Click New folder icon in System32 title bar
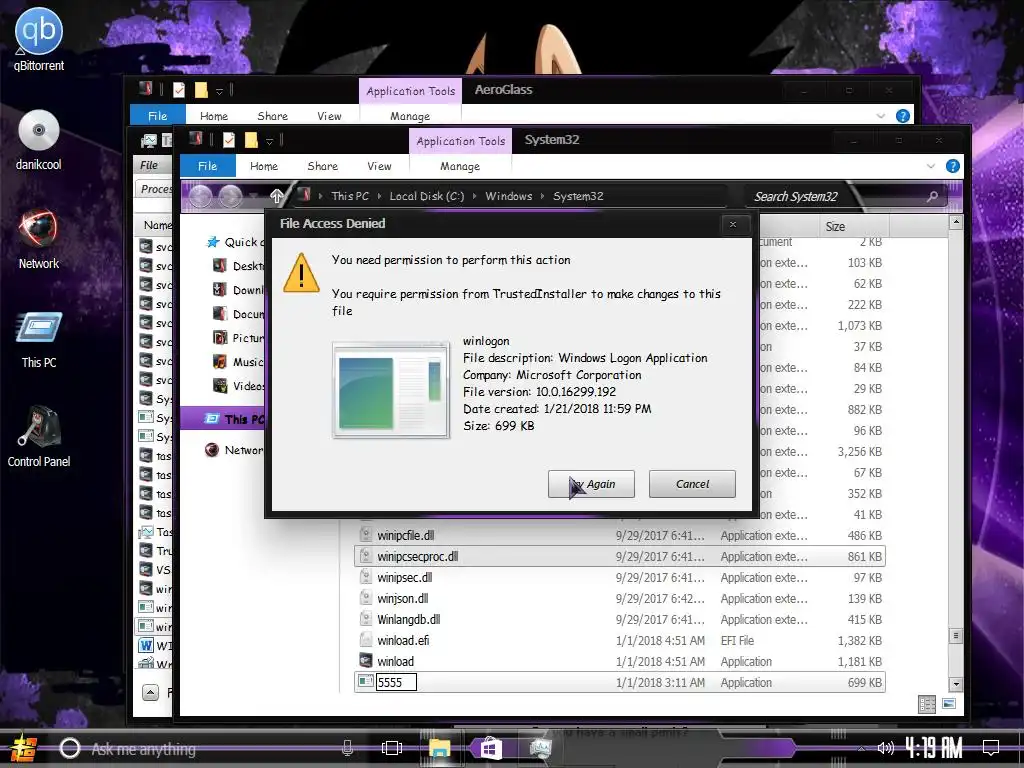1024x768 pixels. 251,140
